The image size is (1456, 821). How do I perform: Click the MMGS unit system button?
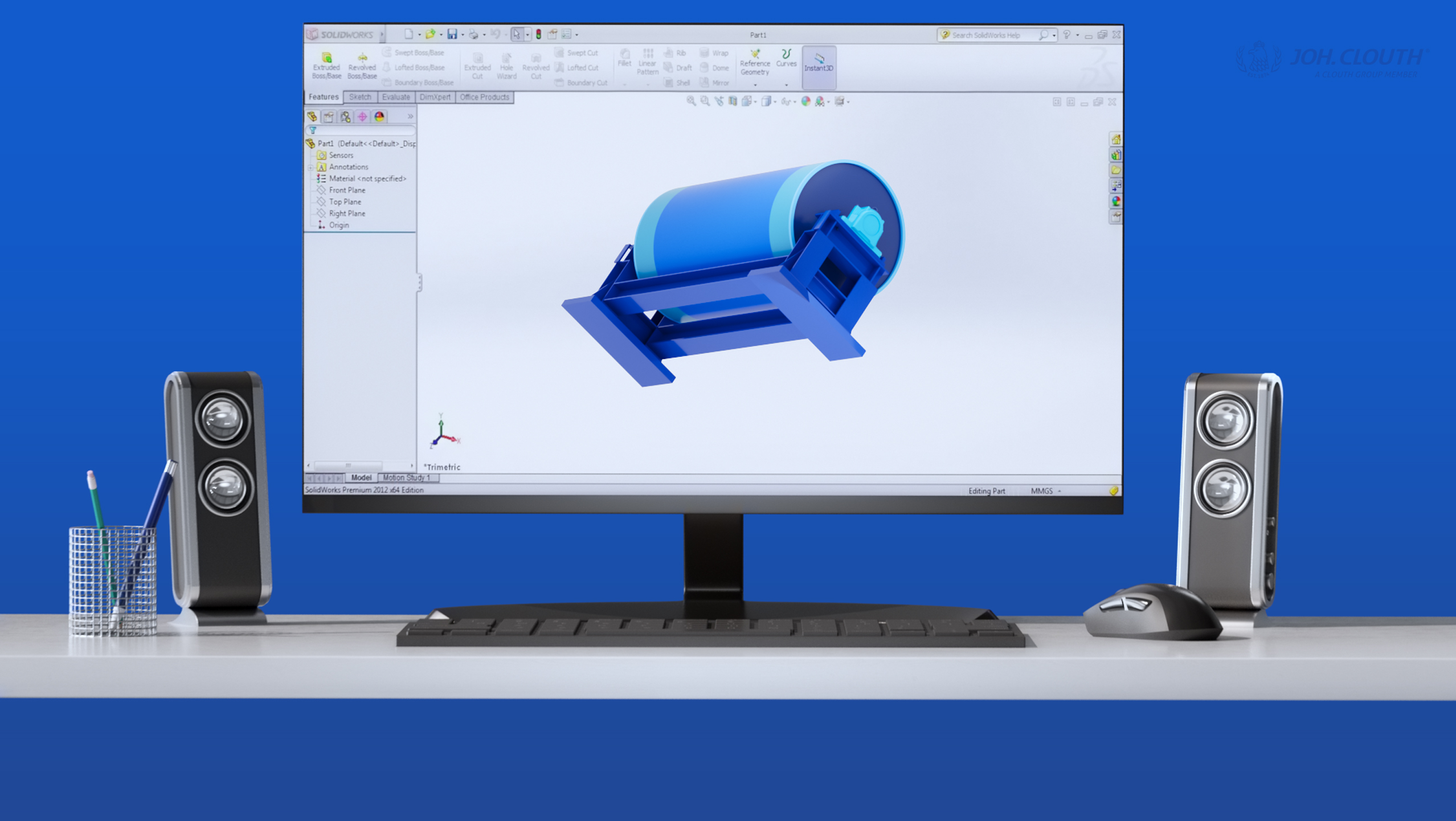(x=1042, y=491)
